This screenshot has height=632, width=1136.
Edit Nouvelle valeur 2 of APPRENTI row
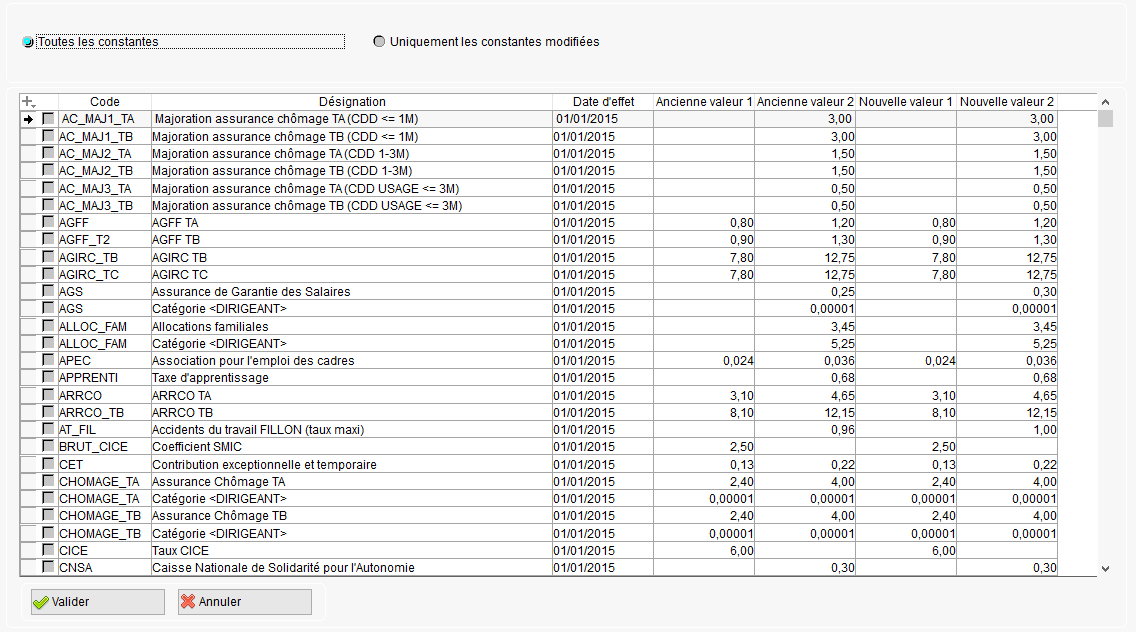[1007, 378]
